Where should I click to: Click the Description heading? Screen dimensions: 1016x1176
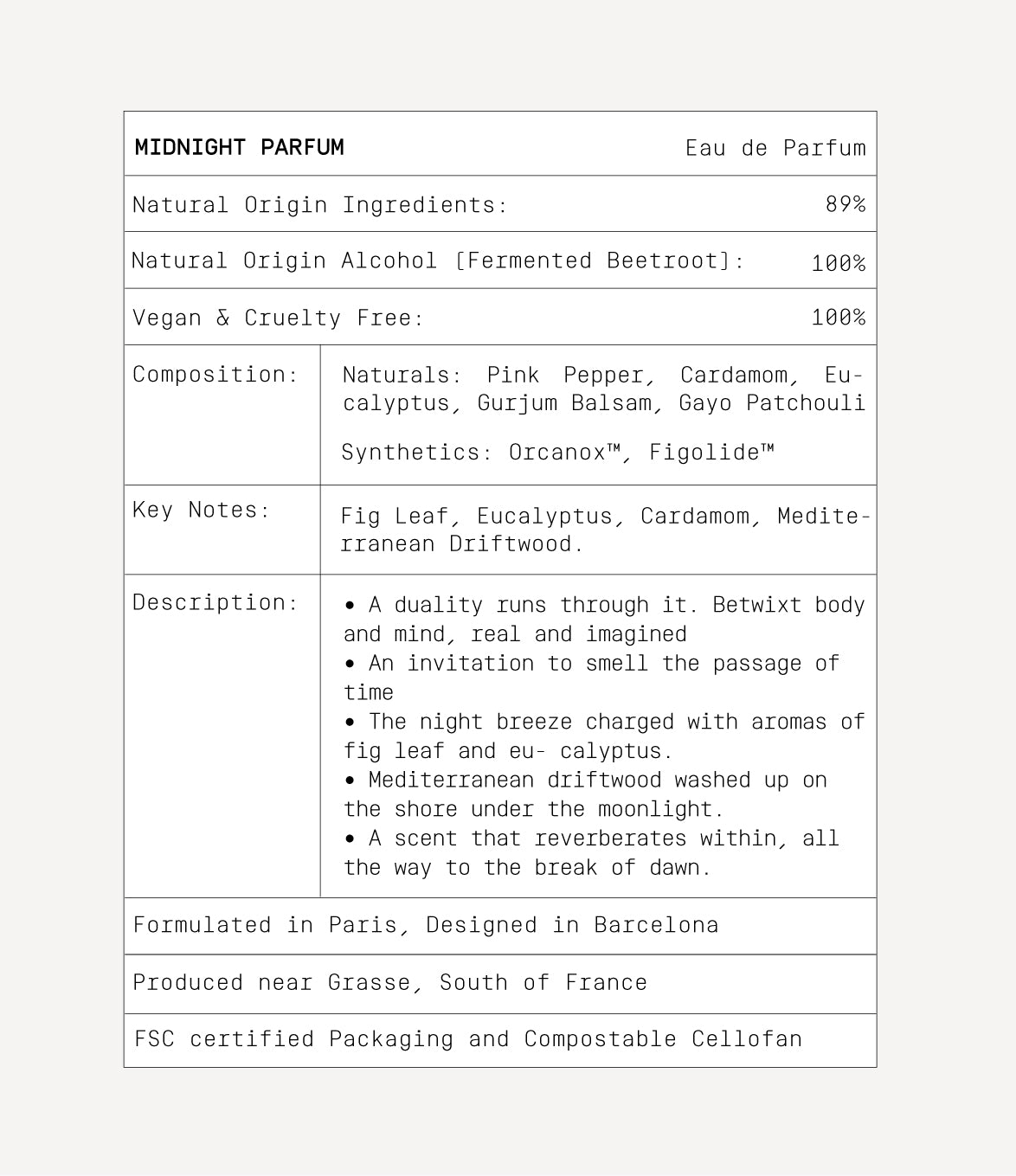(x=215, y=603)
